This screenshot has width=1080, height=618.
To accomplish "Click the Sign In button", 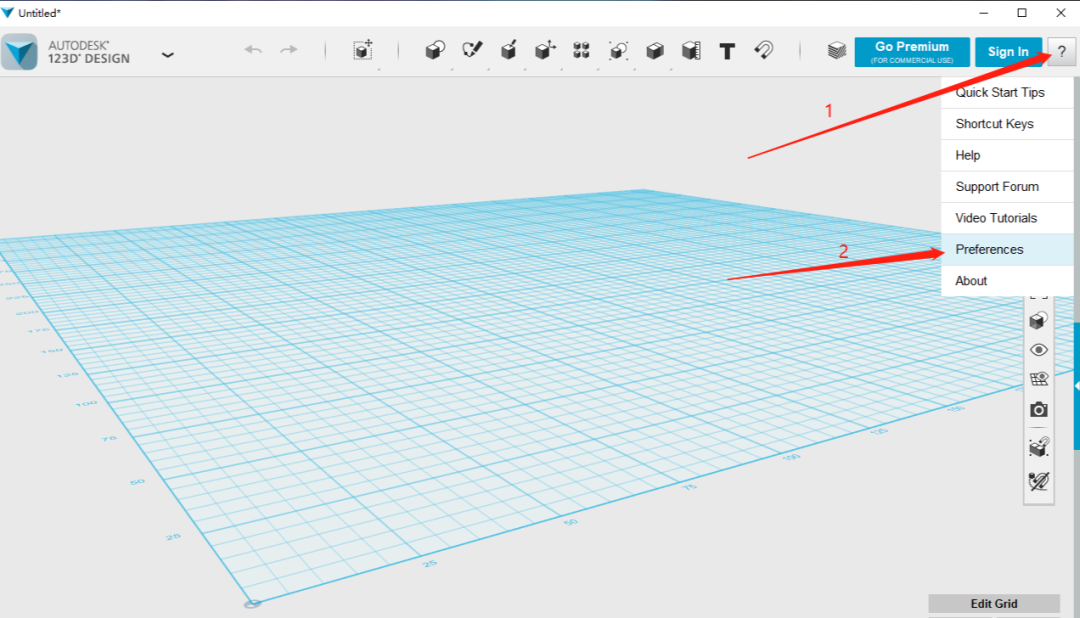I will 1008,51.
